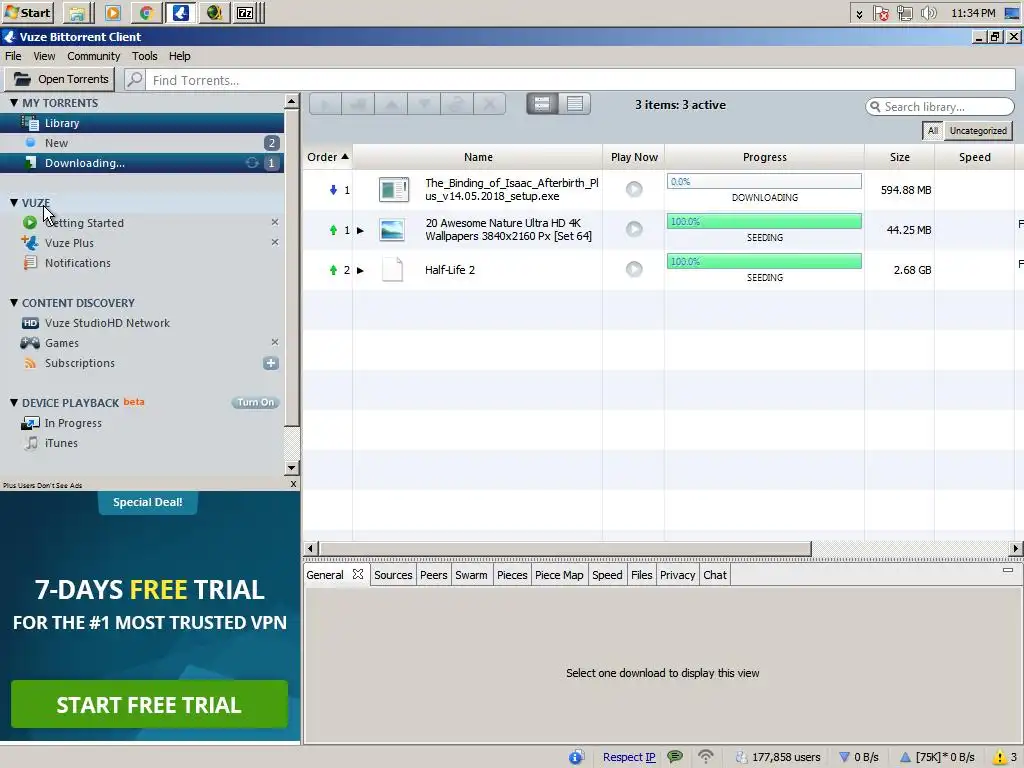Close the Getting Started sidebar entry

tap(275, 222)
